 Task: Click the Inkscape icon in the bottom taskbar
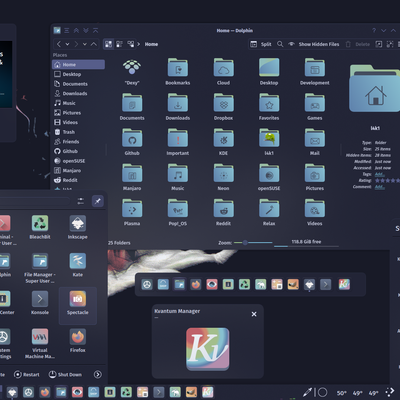[12, 392]
